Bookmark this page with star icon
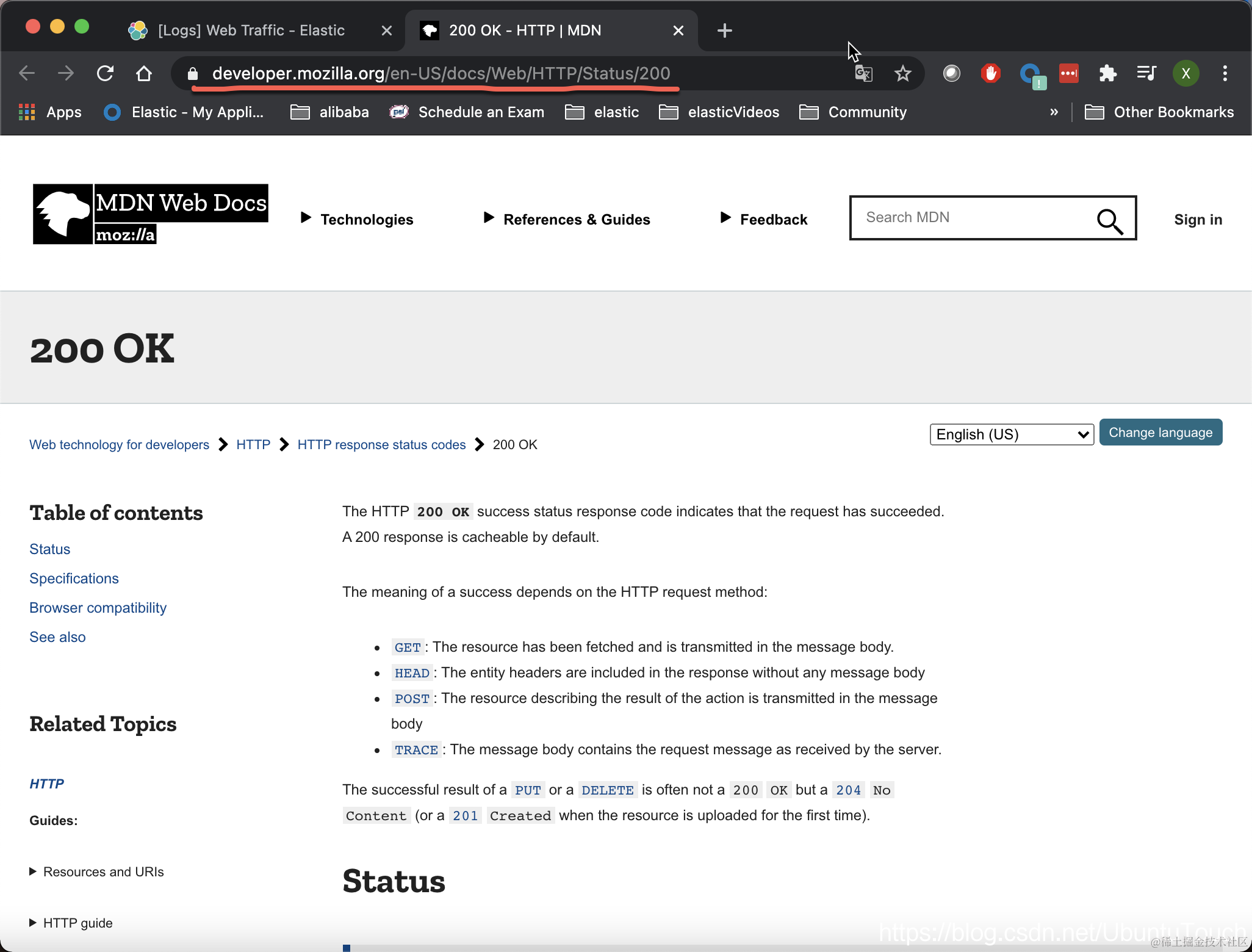The height and width of the screenshot is (952, 1252). click(902, 74)
